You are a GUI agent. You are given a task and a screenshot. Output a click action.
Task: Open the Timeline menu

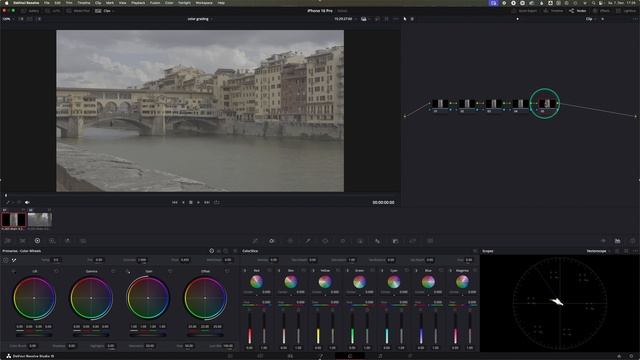(84, 3)
